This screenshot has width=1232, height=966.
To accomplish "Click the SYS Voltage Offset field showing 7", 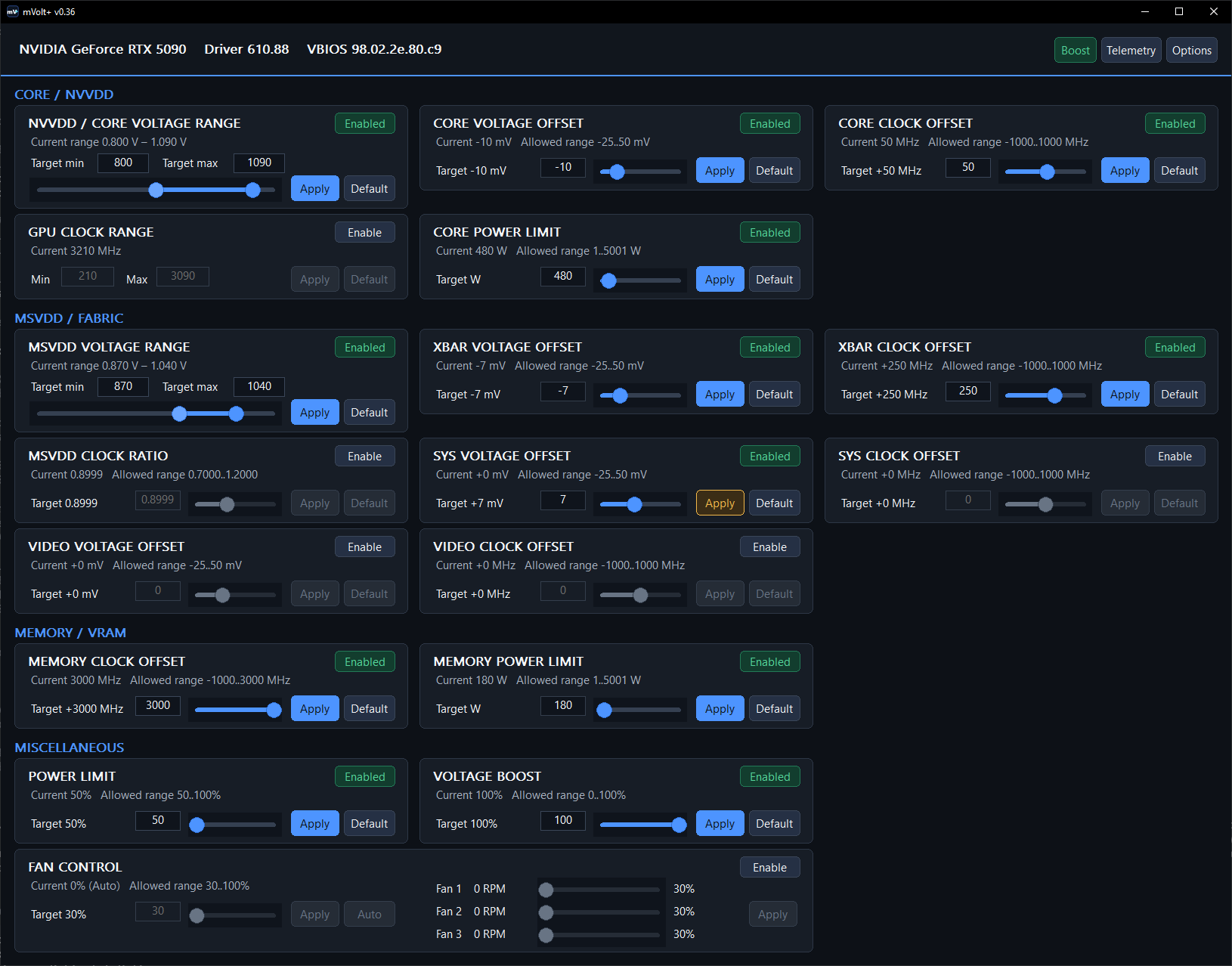I will point(563,500).
